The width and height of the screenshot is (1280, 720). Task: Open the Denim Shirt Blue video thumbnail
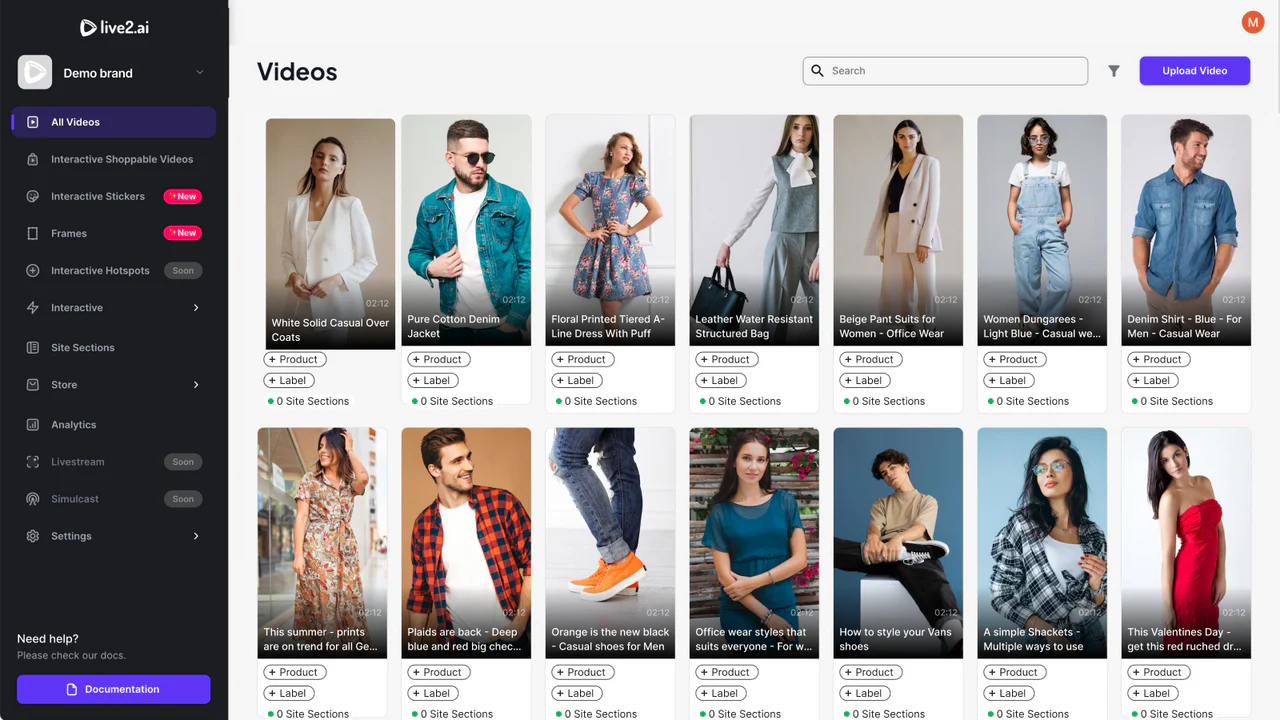click(x=1186, y=230)
